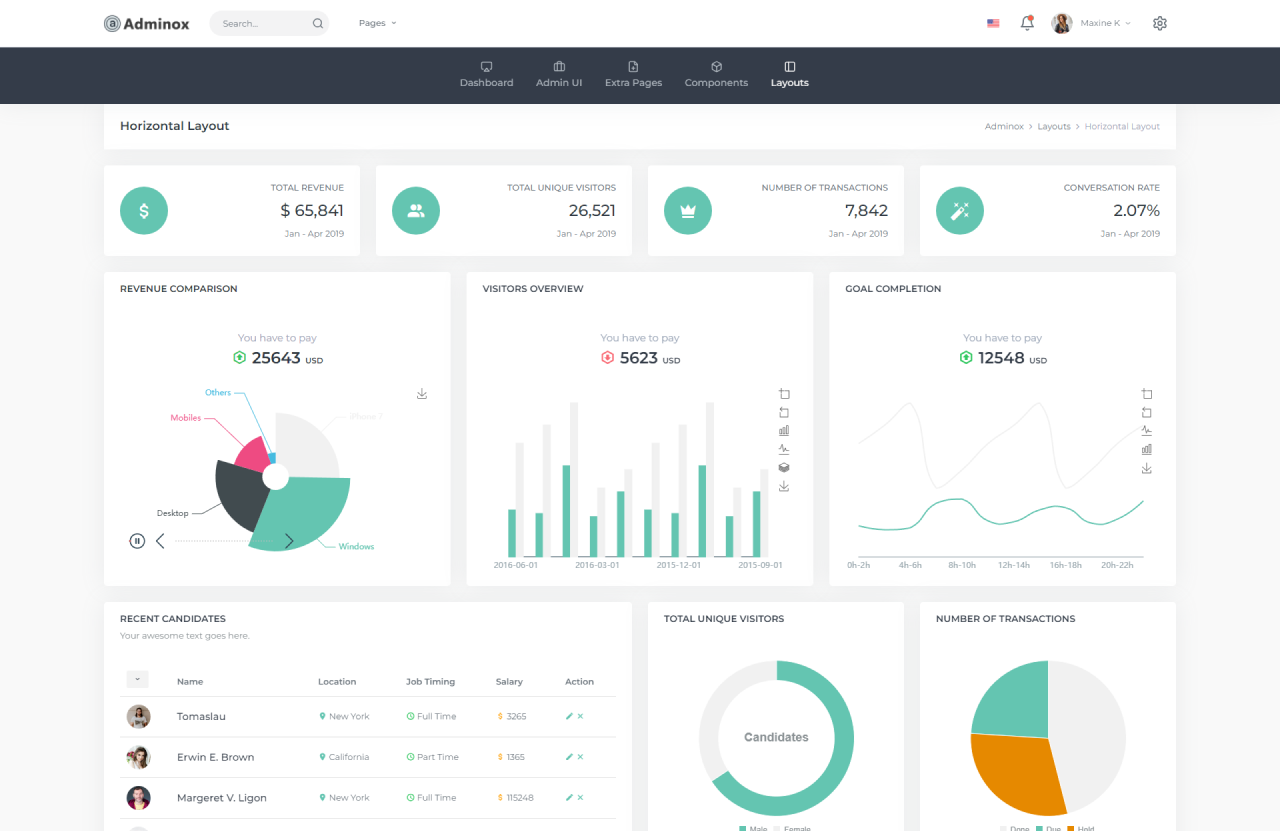Open the Extra Pages nav menu
Viewport: 1280px width, 831px height.
pyautogui.click(x=633, y=75)
